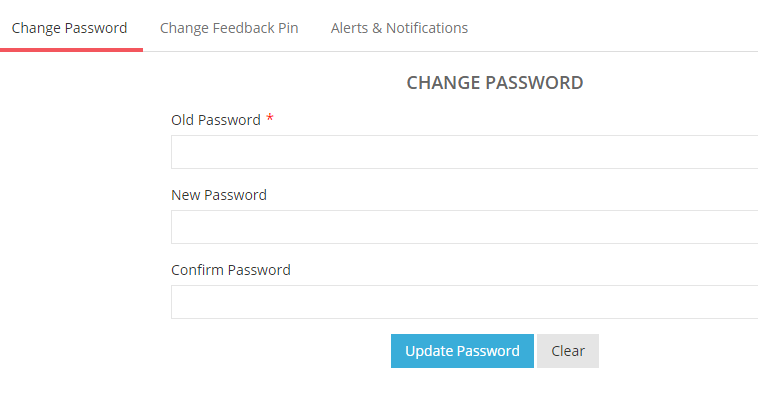Open the Alerts & Notifications tab
The width and height of the screenshot is (758, 393).
tap(399, 28)
